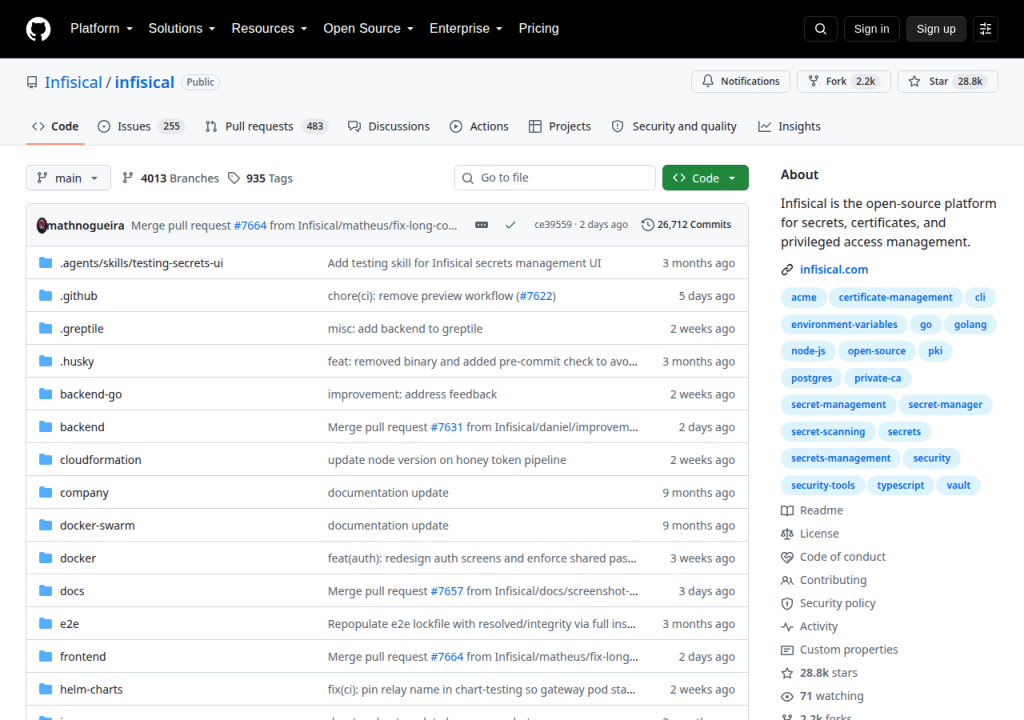Click the .github folder icon
1024x720 pixels.
pos(45,295)
